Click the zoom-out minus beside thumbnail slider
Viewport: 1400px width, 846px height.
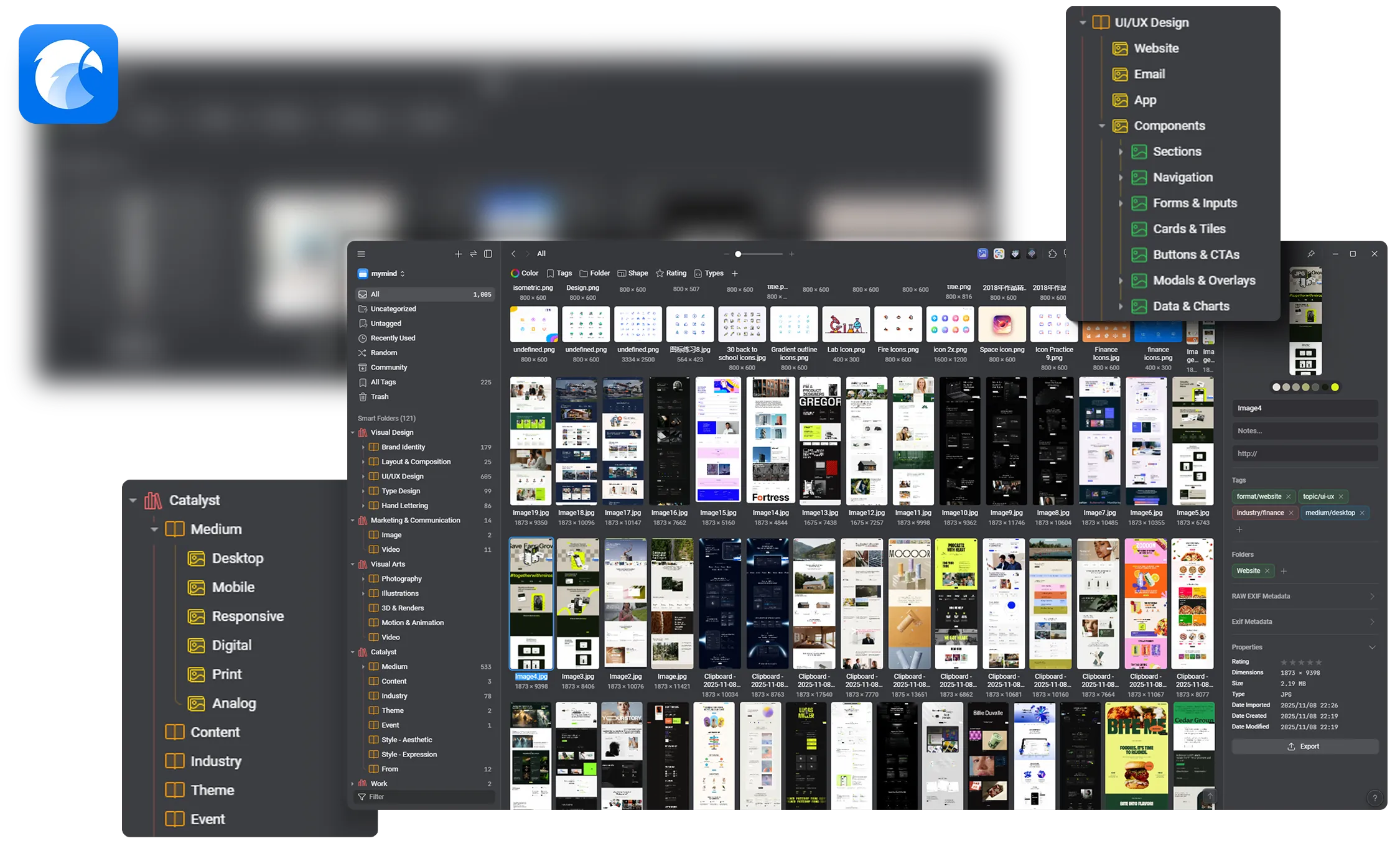[726, 254]
